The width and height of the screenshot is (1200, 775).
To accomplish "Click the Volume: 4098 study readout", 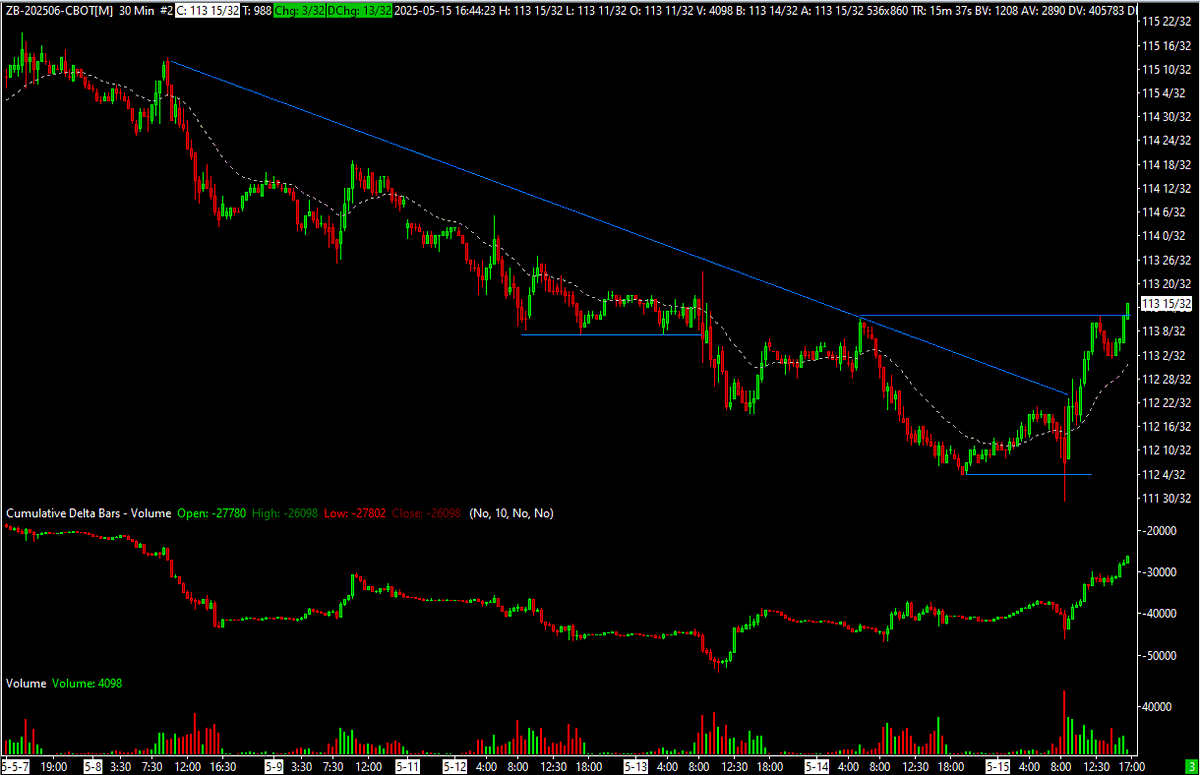I will 86,684.
